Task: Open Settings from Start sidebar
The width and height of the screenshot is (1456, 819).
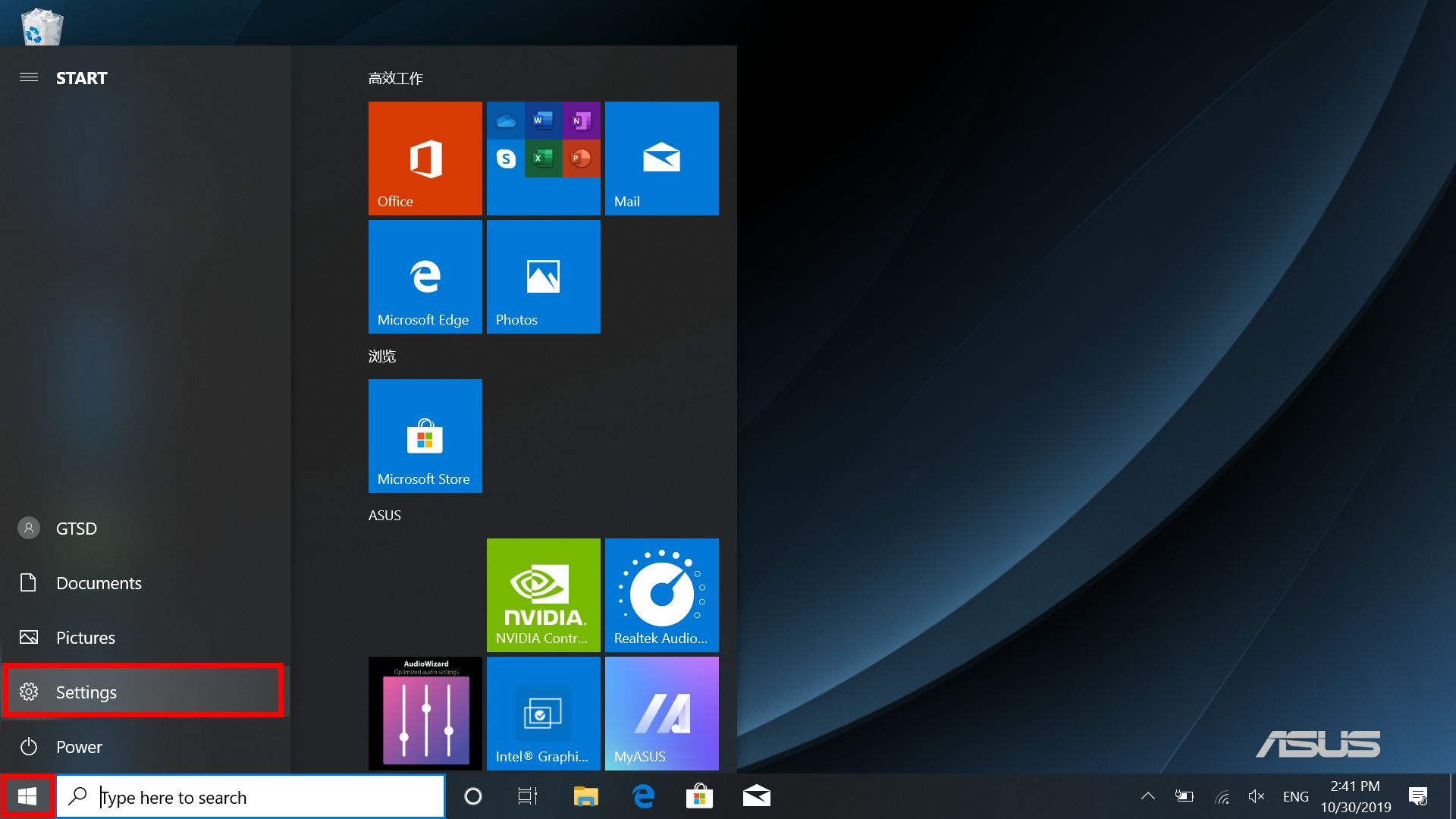Action: [144, 692]
